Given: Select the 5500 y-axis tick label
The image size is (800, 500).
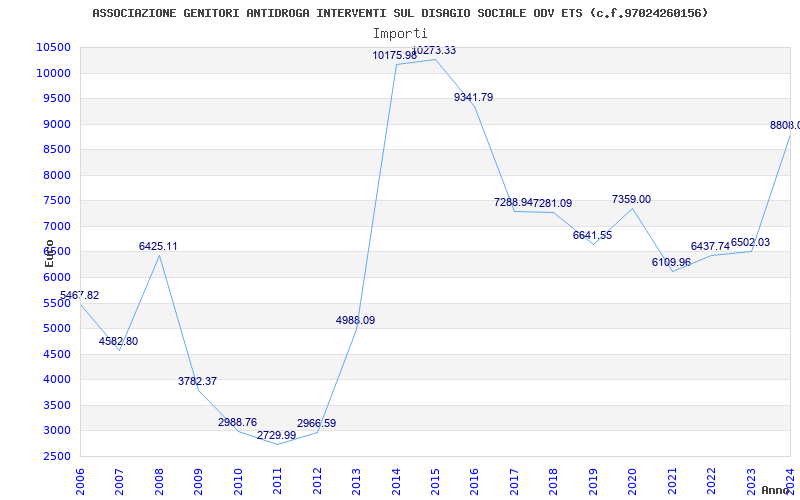Looking at the screenshot, I should [x=56, y=303].
